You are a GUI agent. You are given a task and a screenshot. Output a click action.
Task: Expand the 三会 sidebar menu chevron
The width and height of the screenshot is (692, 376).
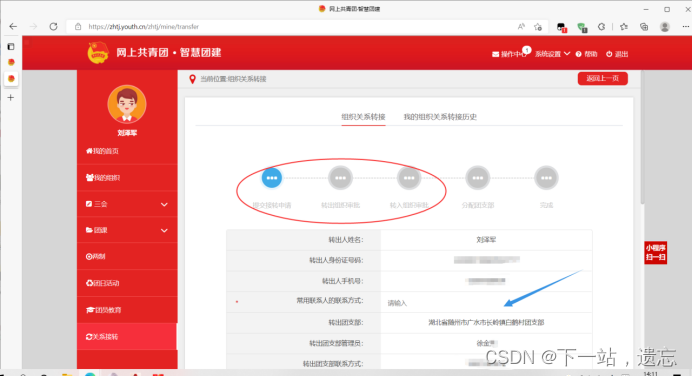(164, 204)
